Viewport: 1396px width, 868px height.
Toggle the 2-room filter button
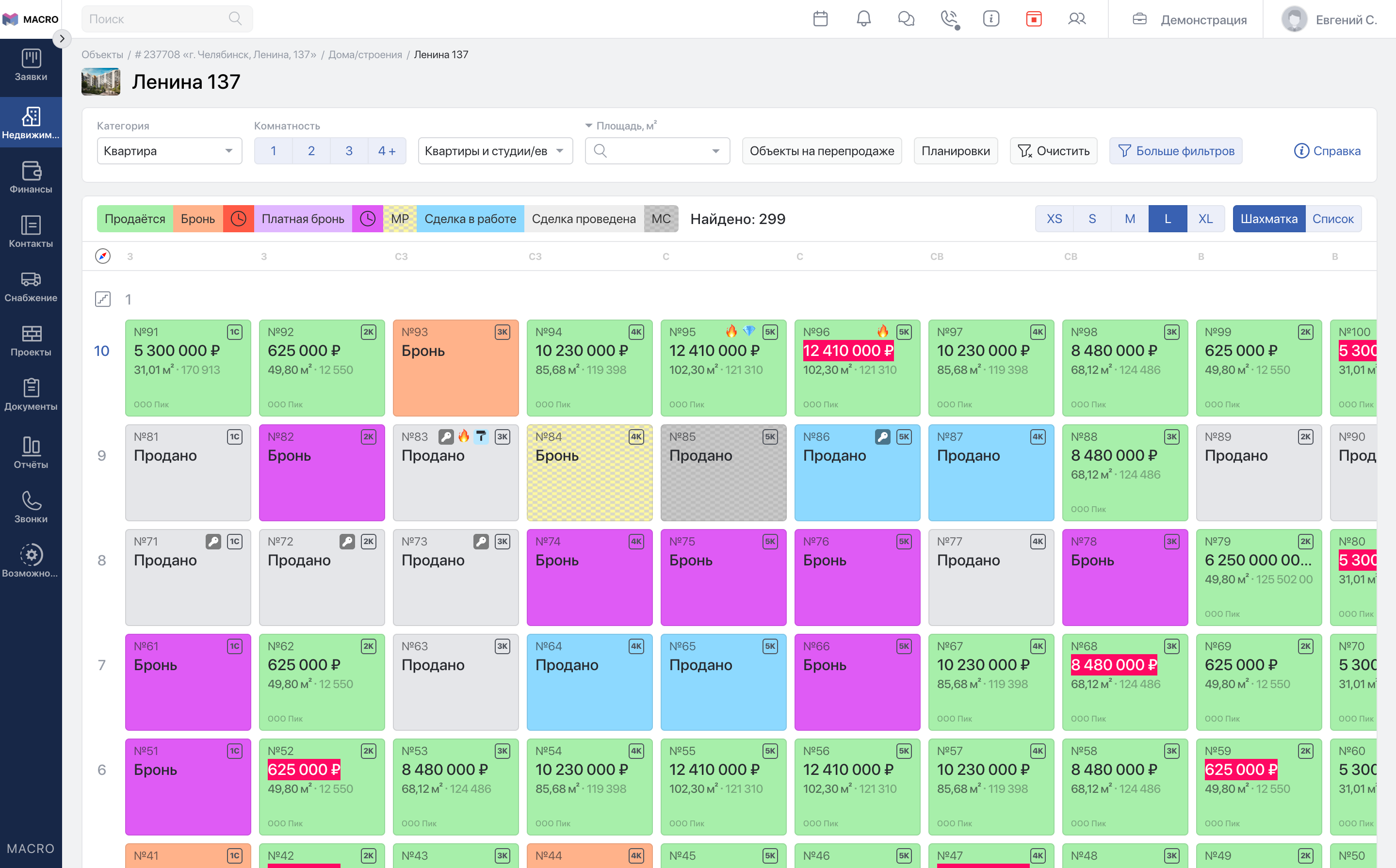[x=311, y=151]
